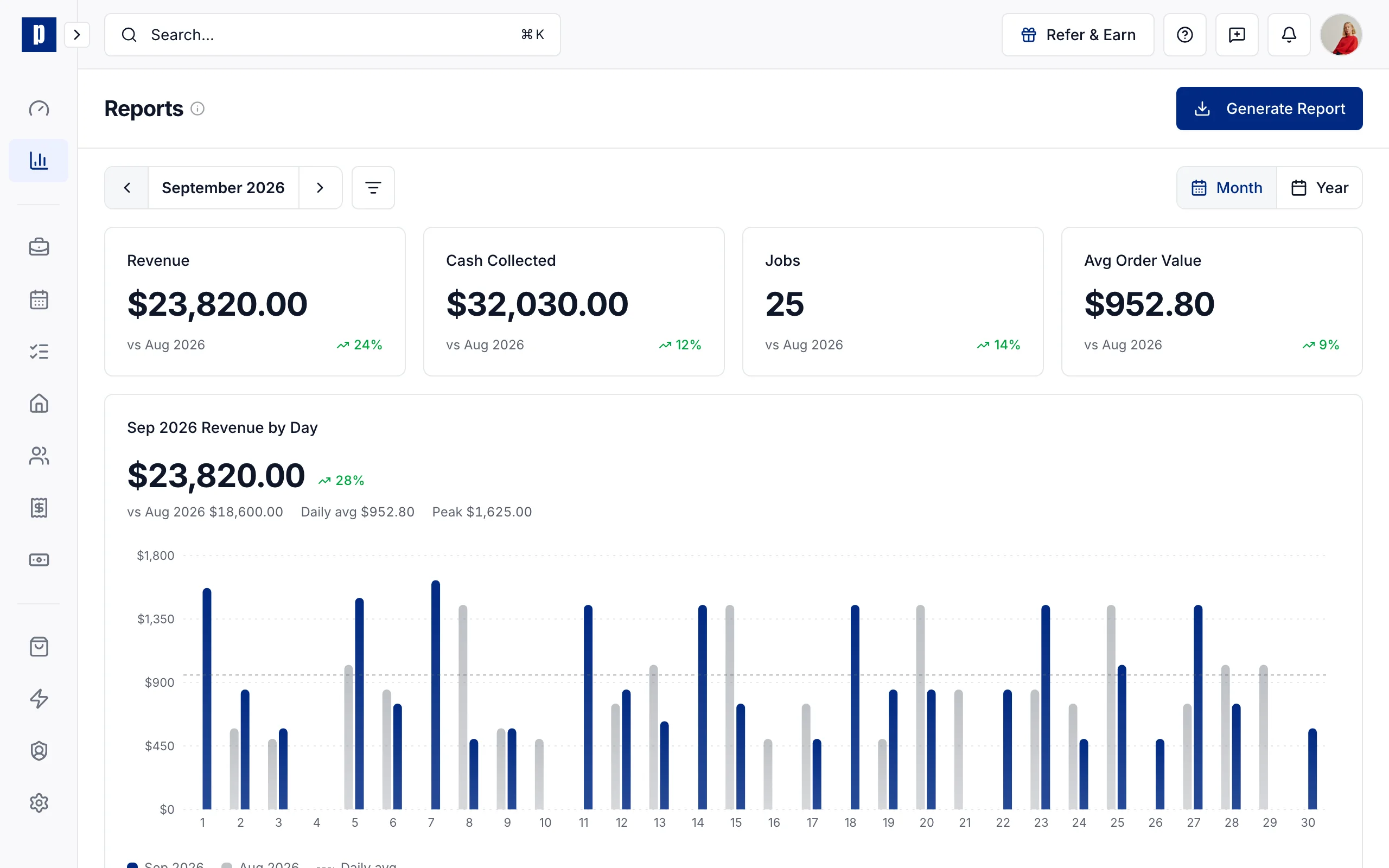Click the Avg Order Value $952.80

[1150, 304]
